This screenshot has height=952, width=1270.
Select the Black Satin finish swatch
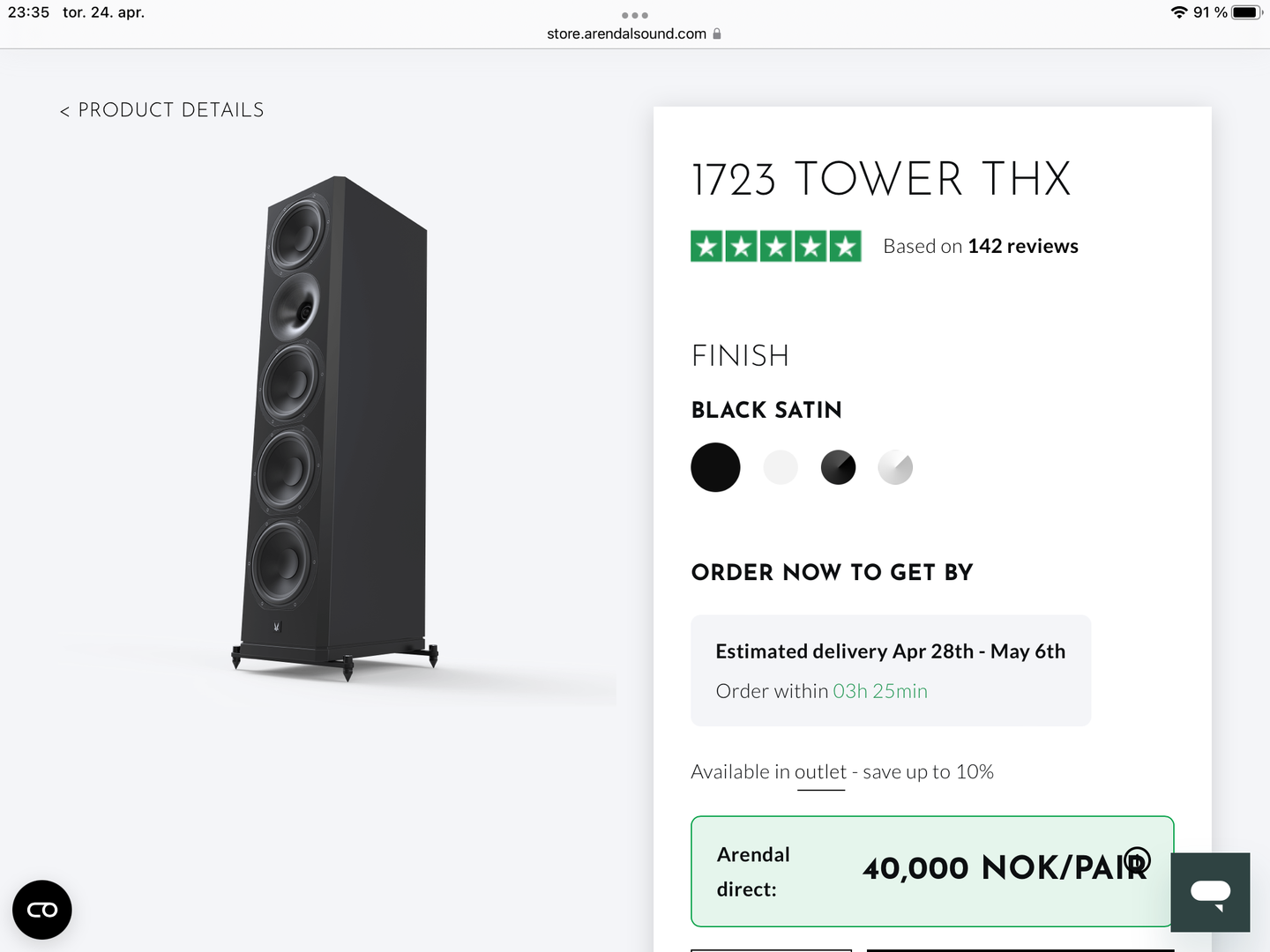[715, 467]
